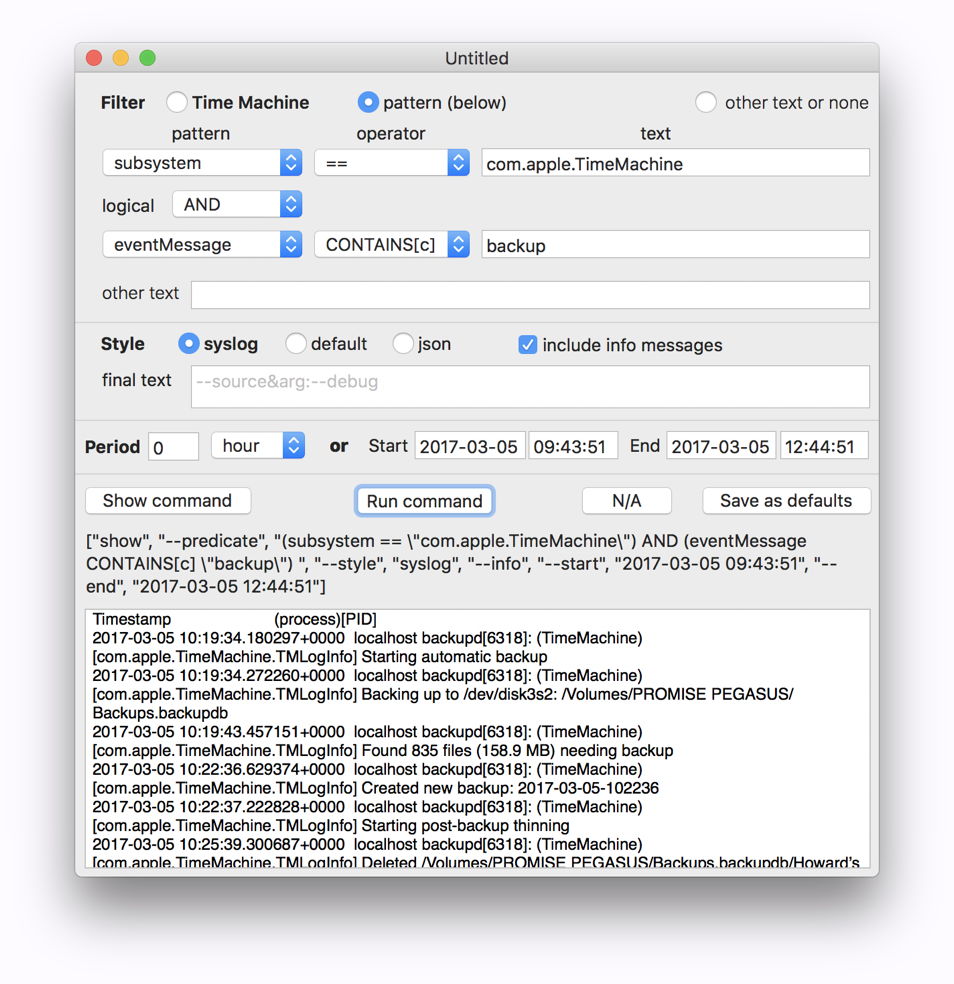
Task: Select the syslog style radio button
Action: tap(188, 344)
